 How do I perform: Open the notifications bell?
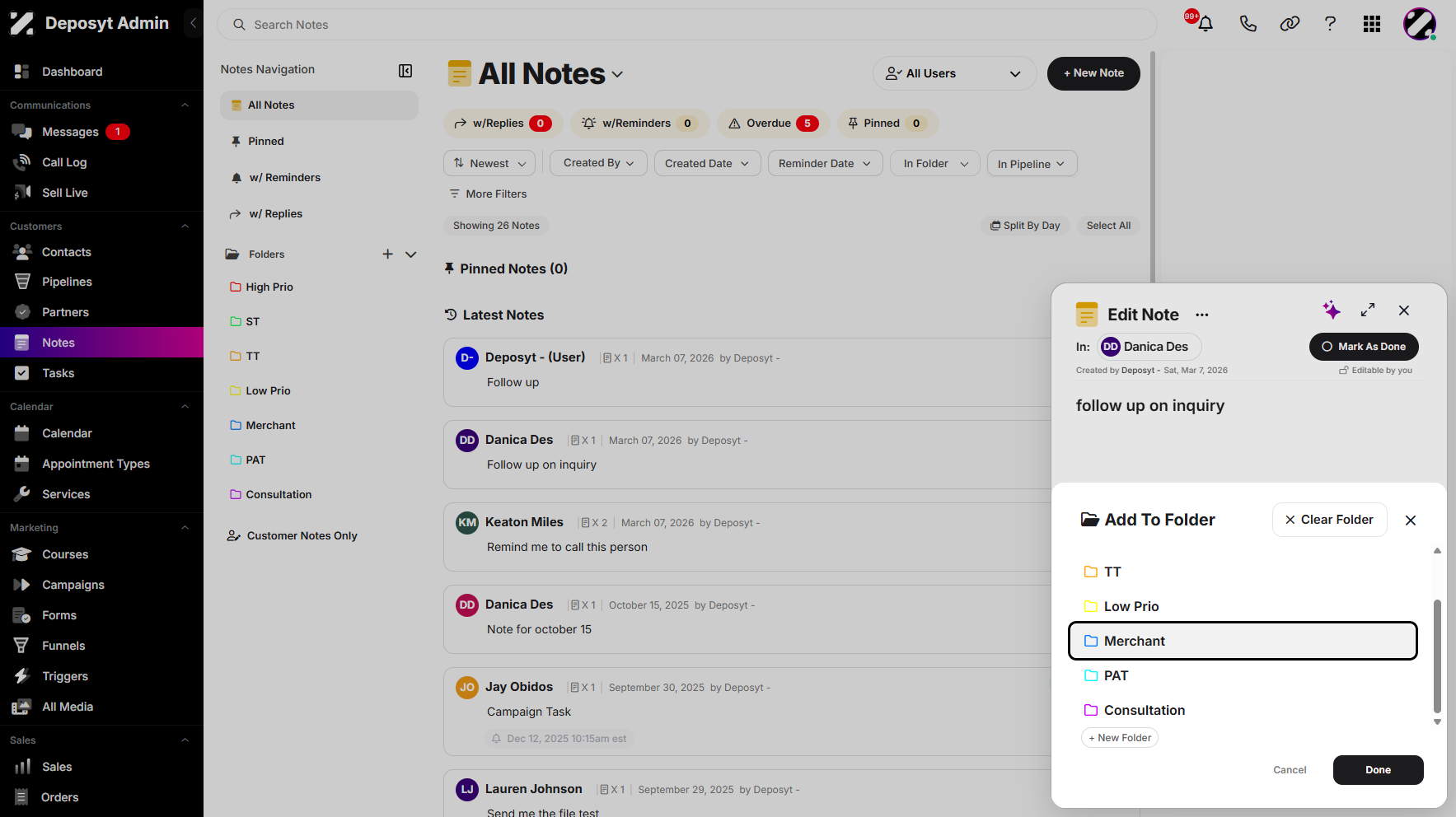point(1206,24)
